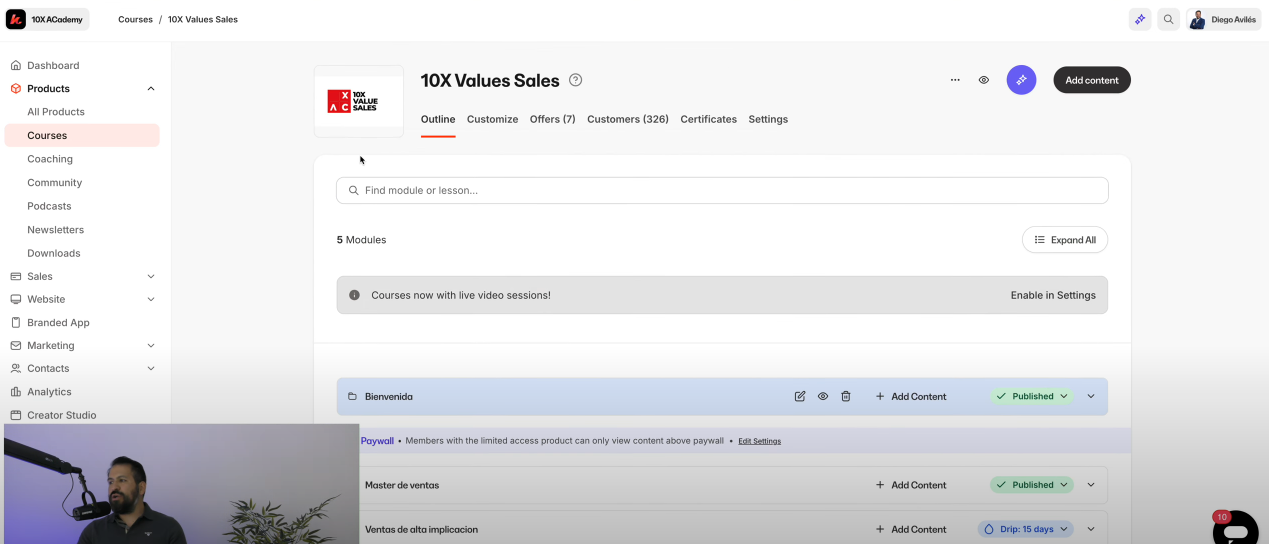Open Podcasts in sidebar

click(x=49, y=206)
